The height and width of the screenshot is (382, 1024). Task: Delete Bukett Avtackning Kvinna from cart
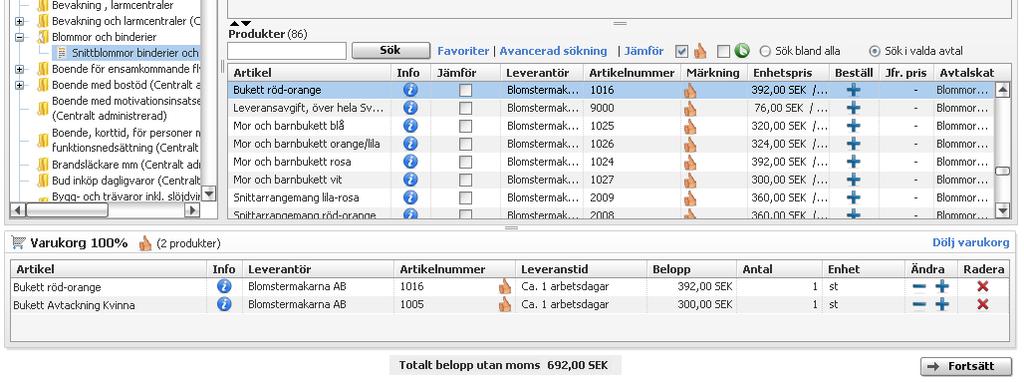[982, 304]
